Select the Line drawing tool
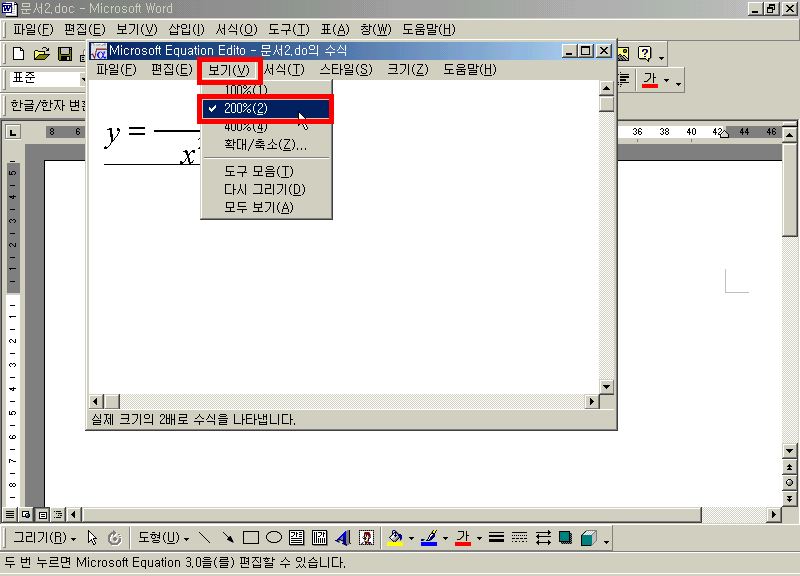The width and height of the screenshot is (800, 576). (204, 538)
